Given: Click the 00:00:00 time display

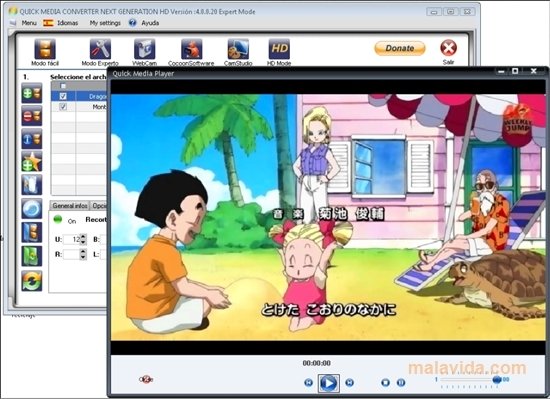Looking at the screenshot, I should pos(316,363).
